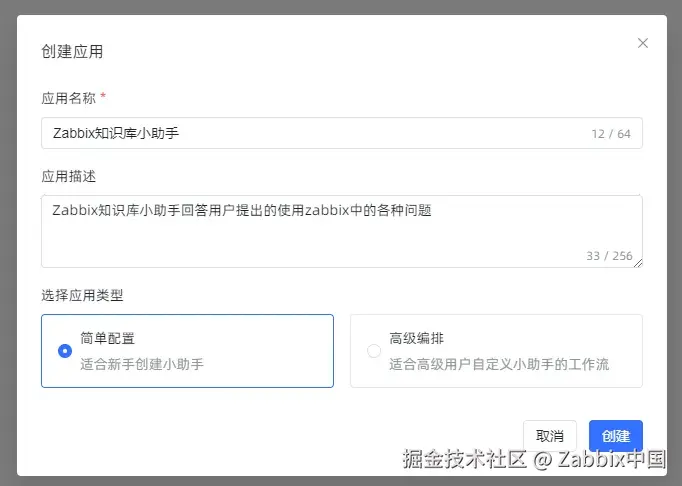Screen dimensions: 682x486
Task: Select the 高级编排 radio button
Action: (x=374, y=351)
